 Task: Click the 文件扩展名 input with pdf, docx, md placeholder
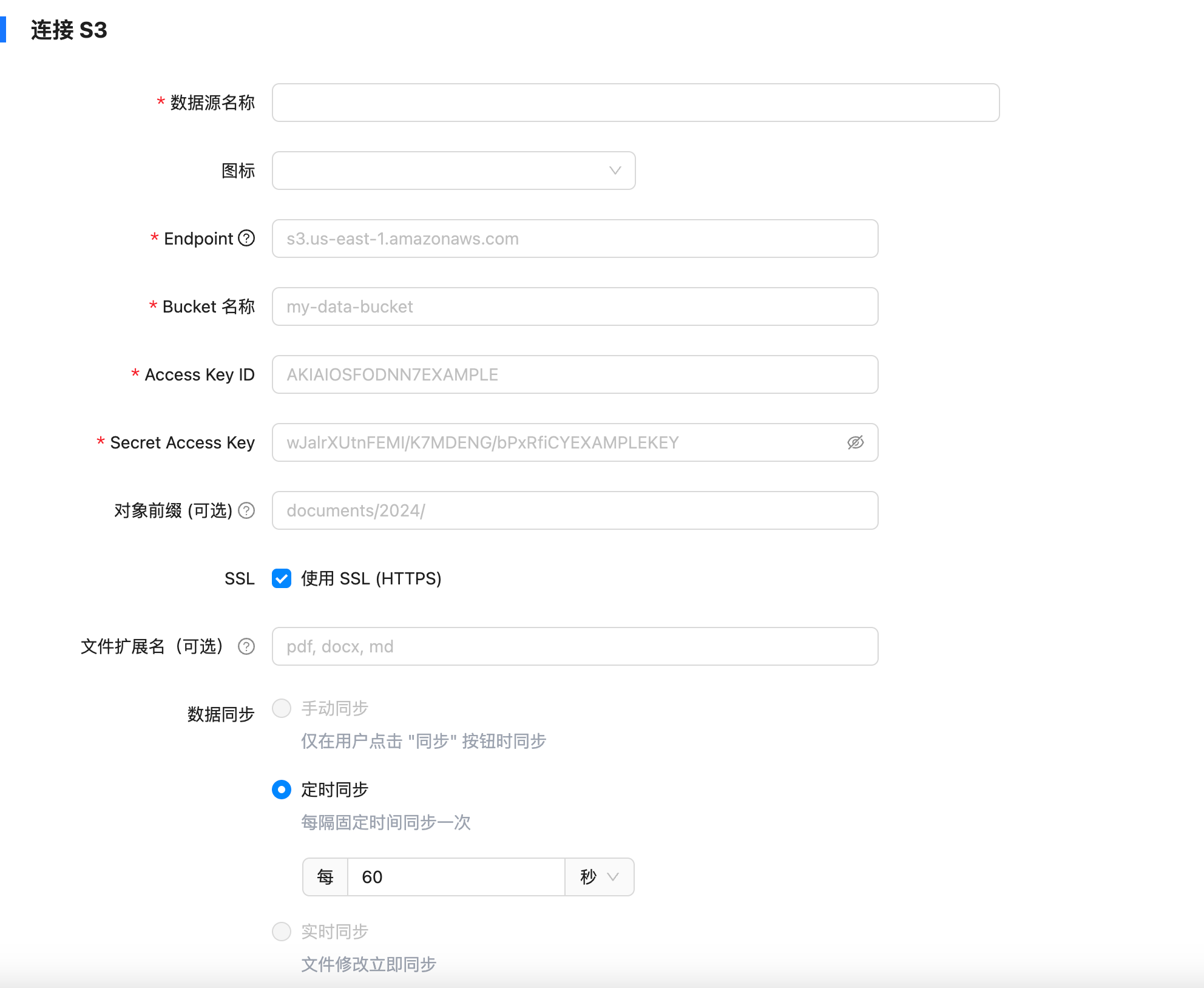coord(575,646)
